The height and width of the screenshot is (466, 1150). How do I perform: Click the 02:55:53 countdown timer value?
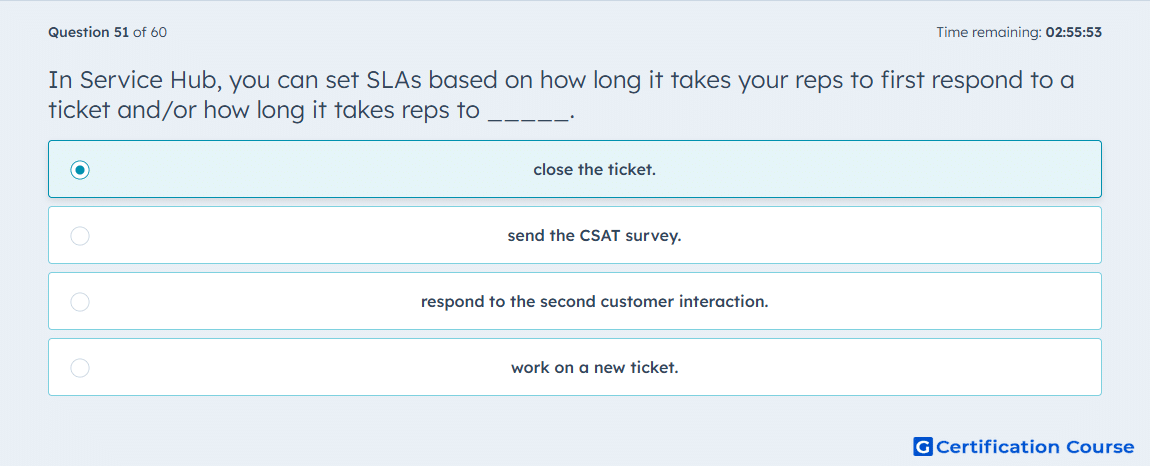point(1074,32)
